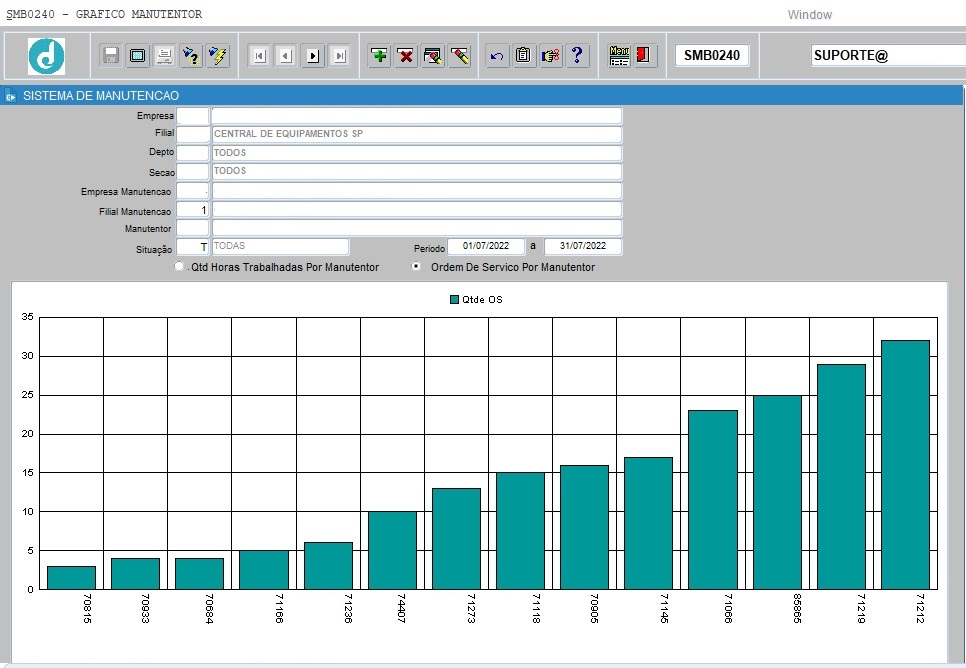Screen dimensions: 966x668
Task: Click the Empresa description field
Action: pyautogui.click(x=416, y=116)
